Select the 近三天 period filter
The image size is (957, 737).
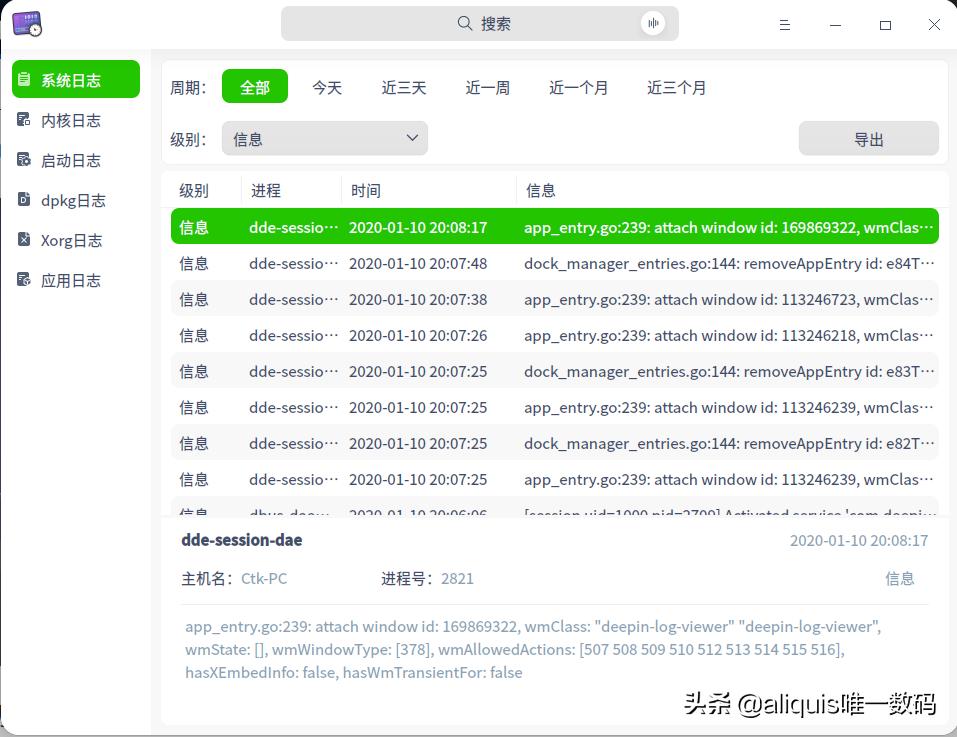(403, 87)
